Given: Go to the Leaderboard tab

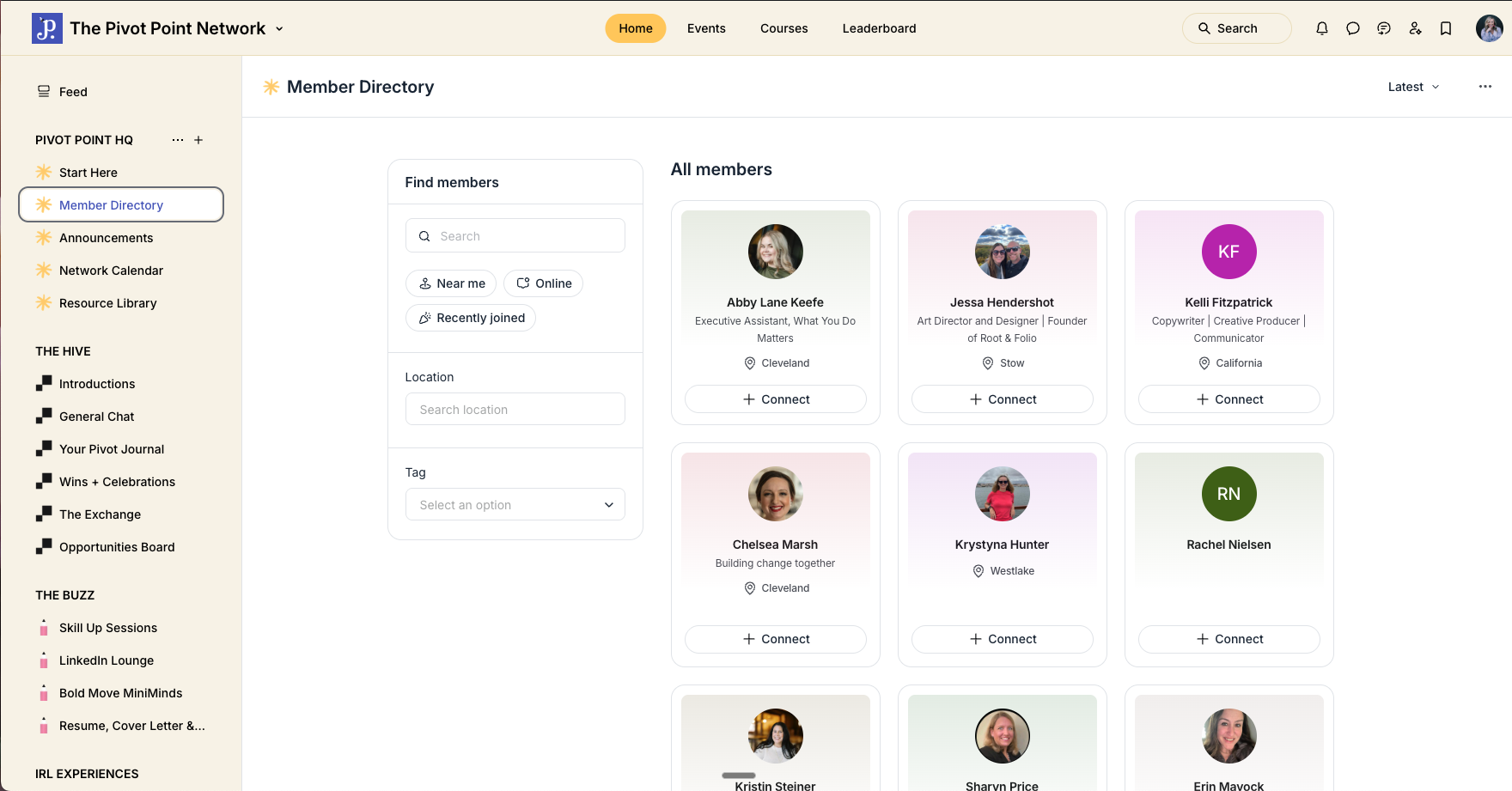Looking at the screenshot, I should [x=880, y=28].
